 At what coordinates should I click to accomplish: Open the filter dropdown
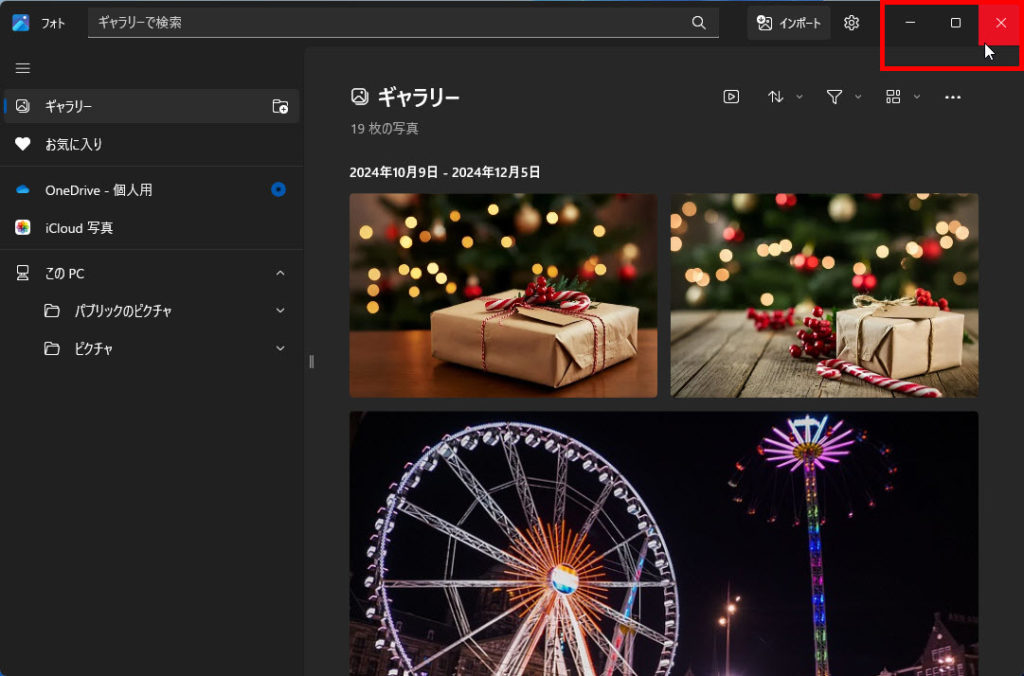(x=843, y=97)
